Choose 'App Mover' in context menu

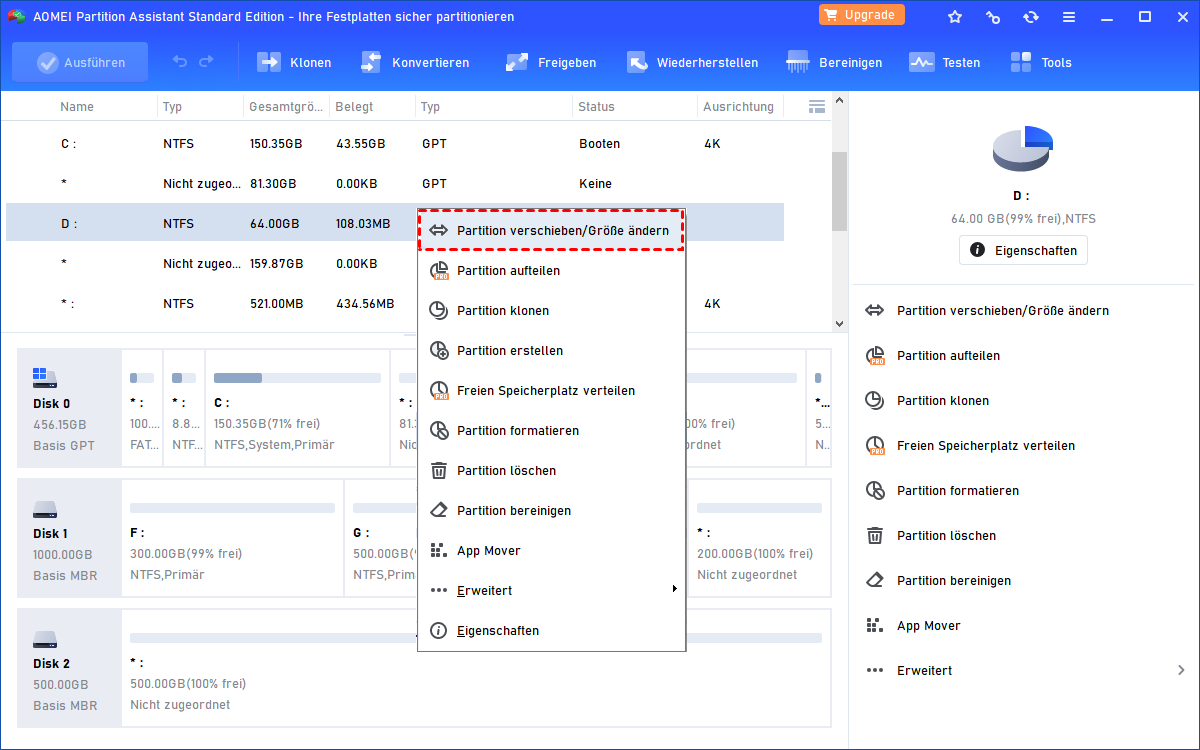pos(551,550)
